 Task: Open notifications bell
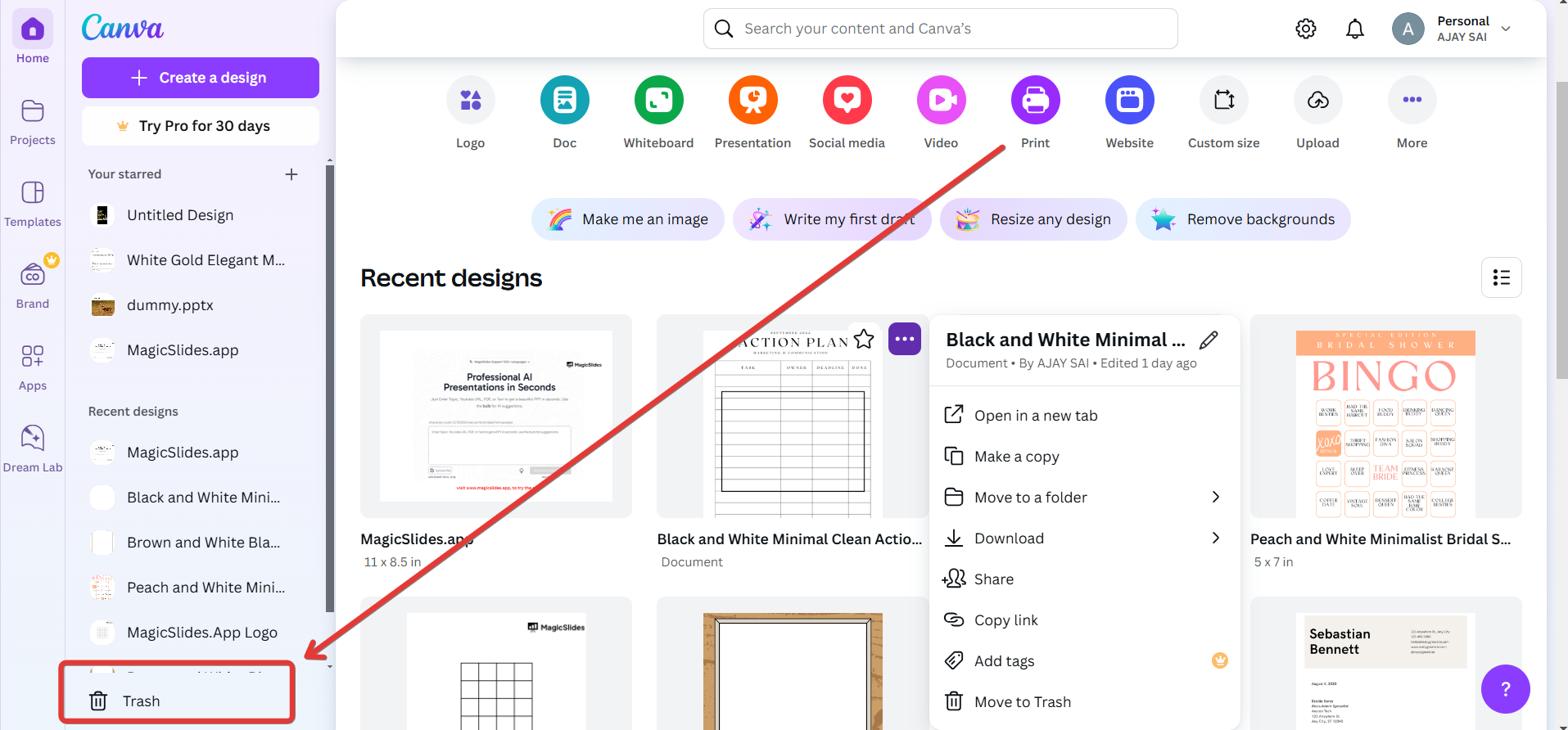click(x=1355, y=29)
